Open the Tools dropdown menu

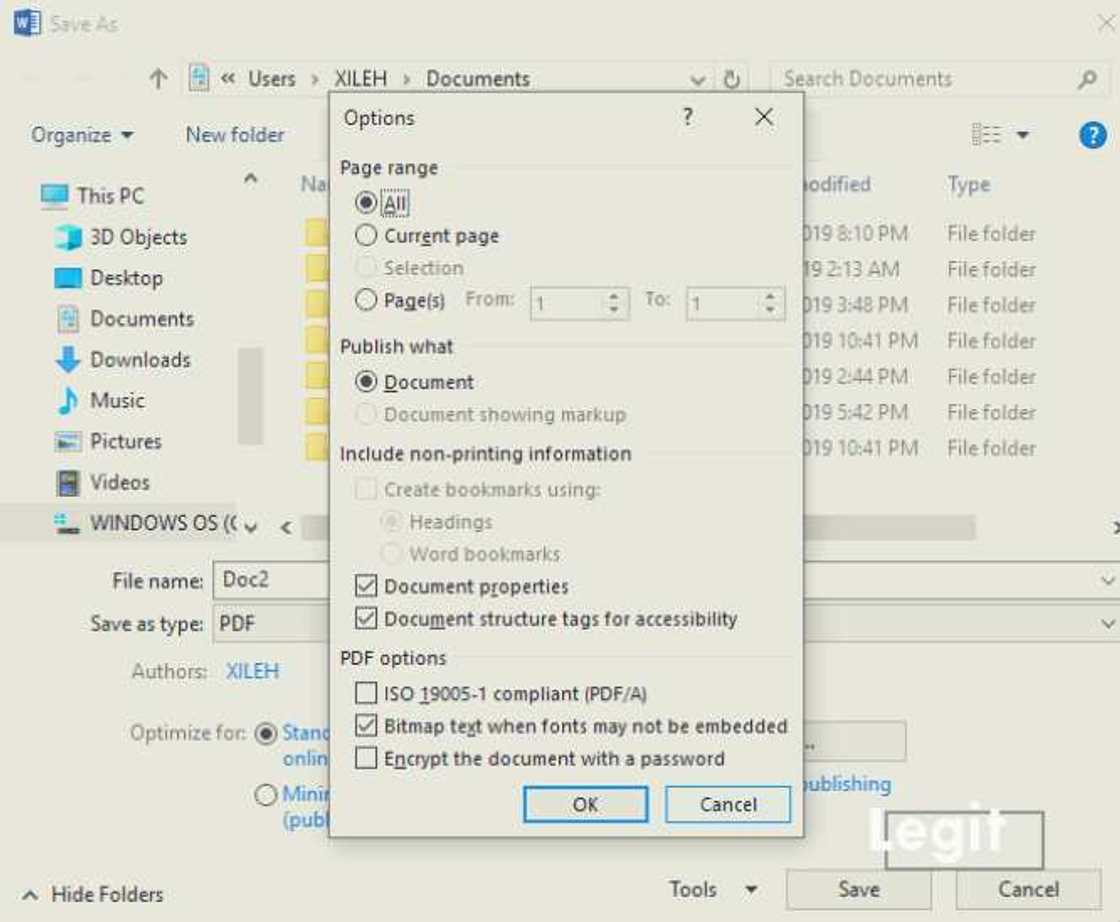coord(713,889)
